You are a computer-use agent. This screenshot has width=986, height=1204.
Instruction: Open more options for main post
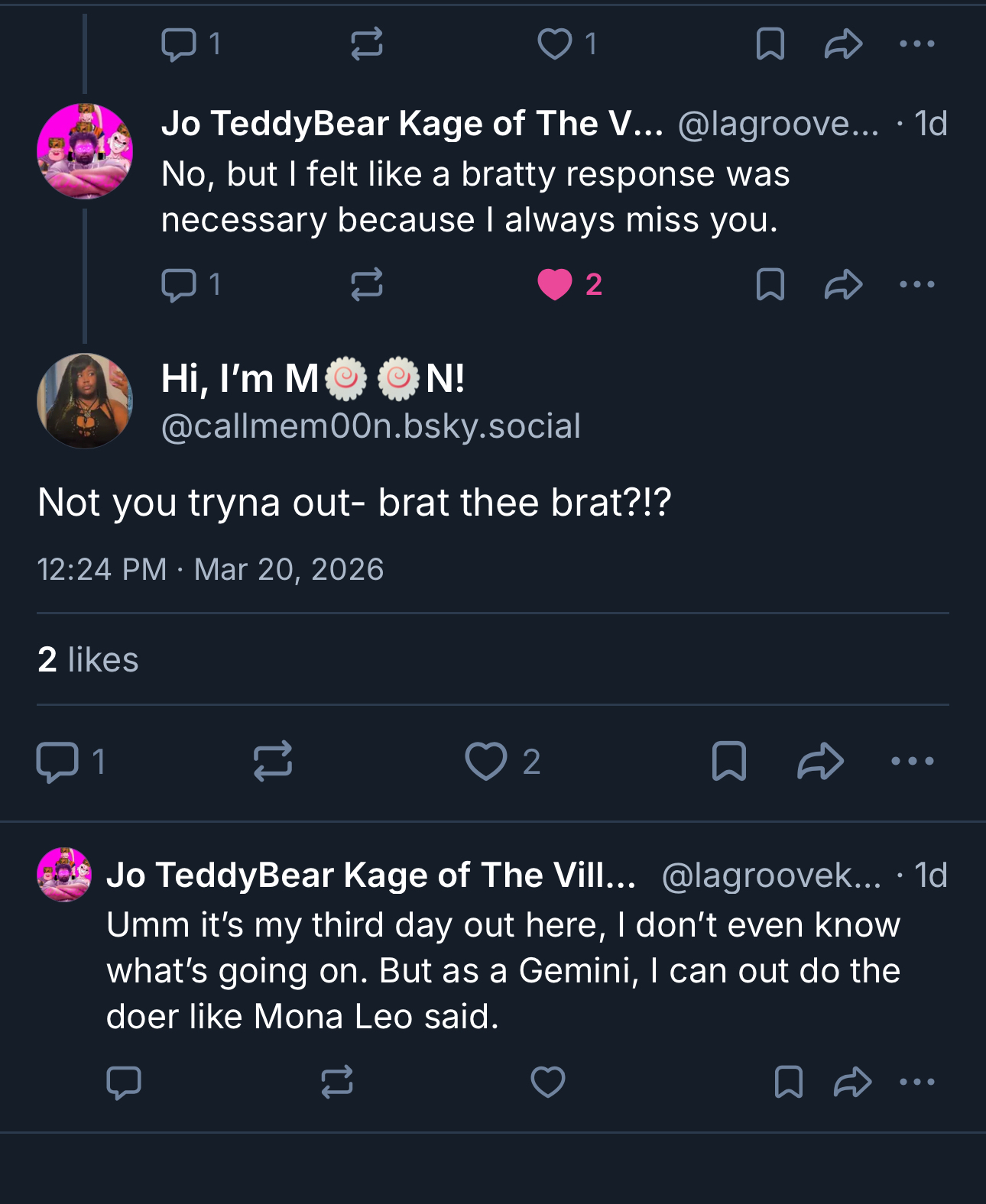point(913,762)
